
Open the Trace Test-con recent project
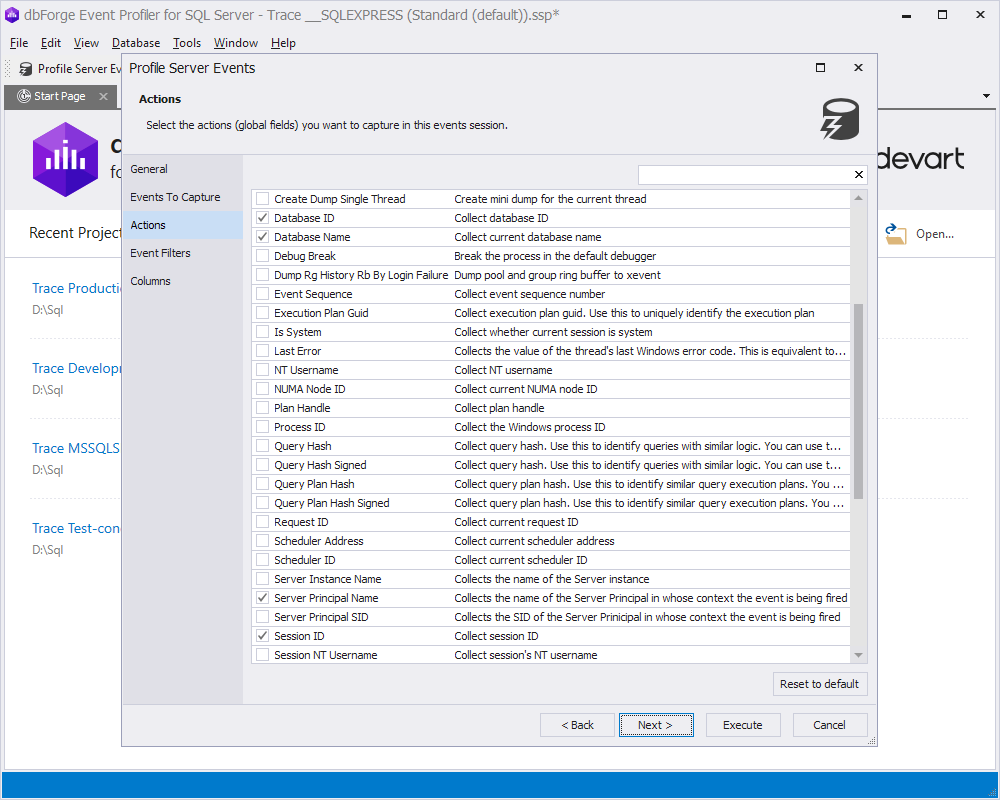pos(76,528)
